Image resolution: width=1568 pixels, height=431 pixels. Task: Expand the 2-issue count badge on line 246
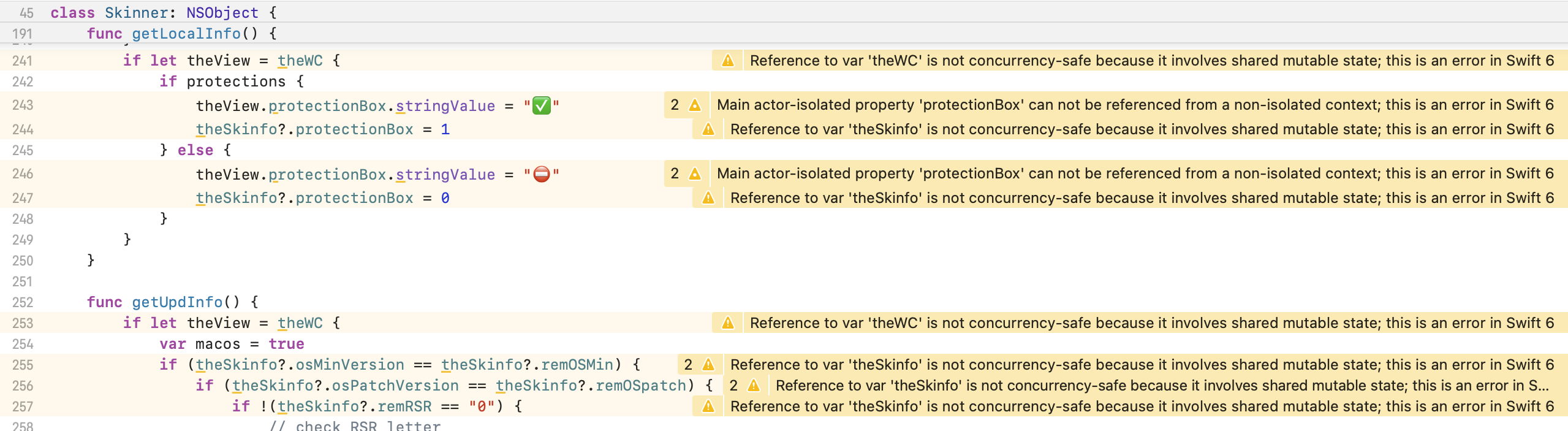click(675, 174)
